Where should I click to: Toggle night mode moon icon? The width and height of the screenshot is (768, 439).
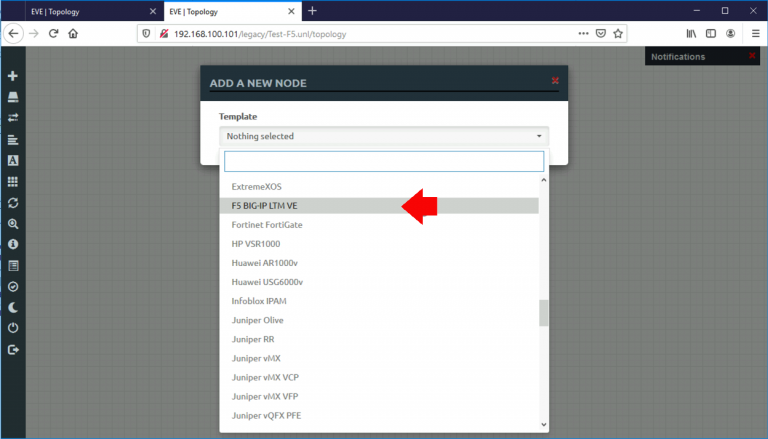[13, 307]
